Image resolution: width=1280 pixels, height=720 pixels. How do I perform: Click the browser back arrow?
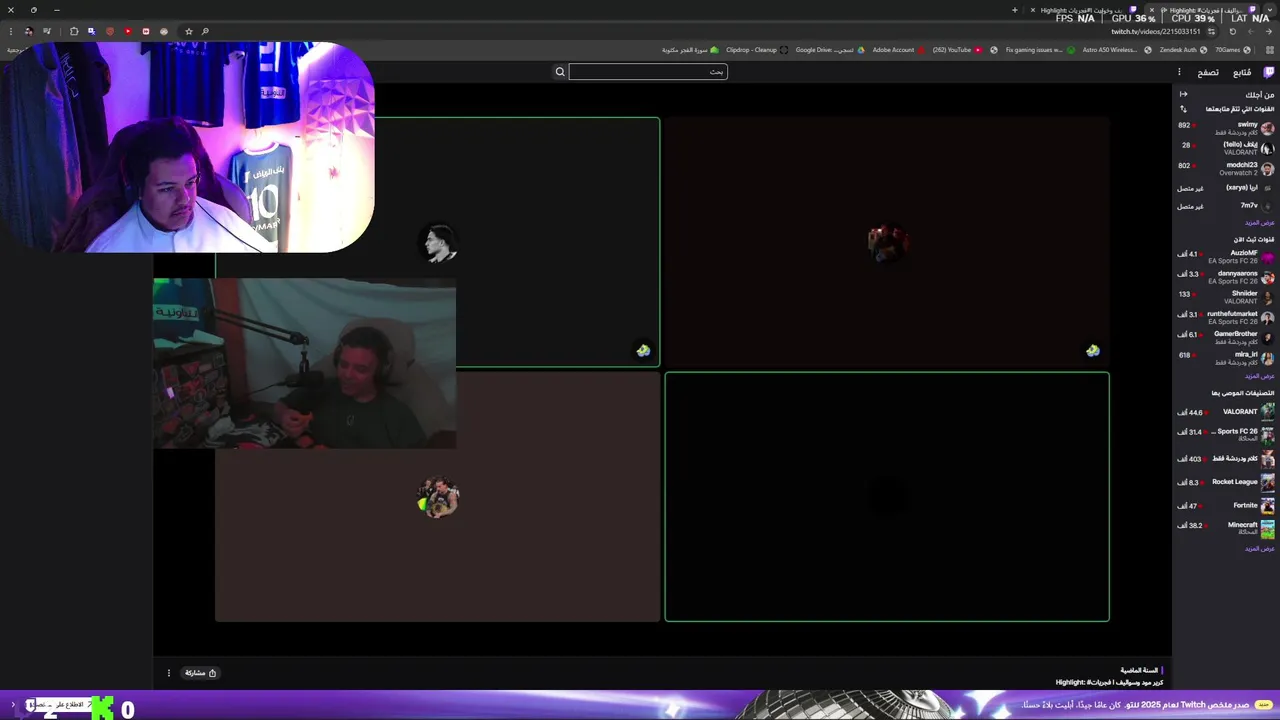[1268, 31]
